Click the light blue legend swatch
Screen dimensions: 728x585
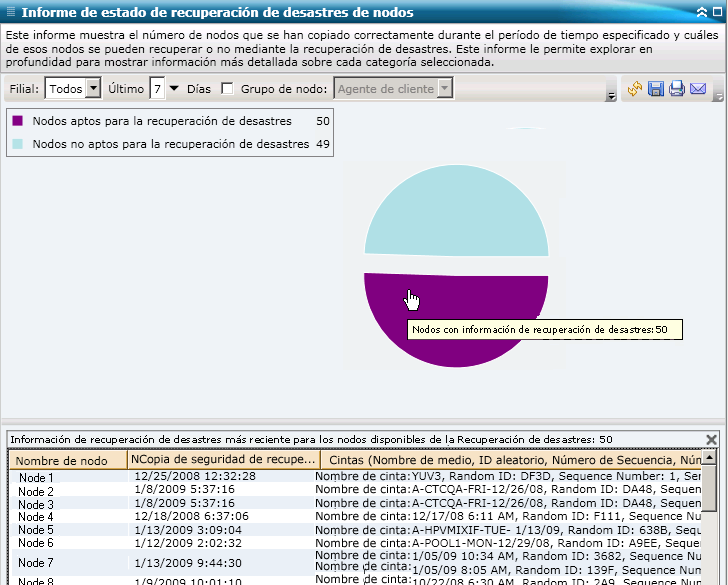click(18, 144)
